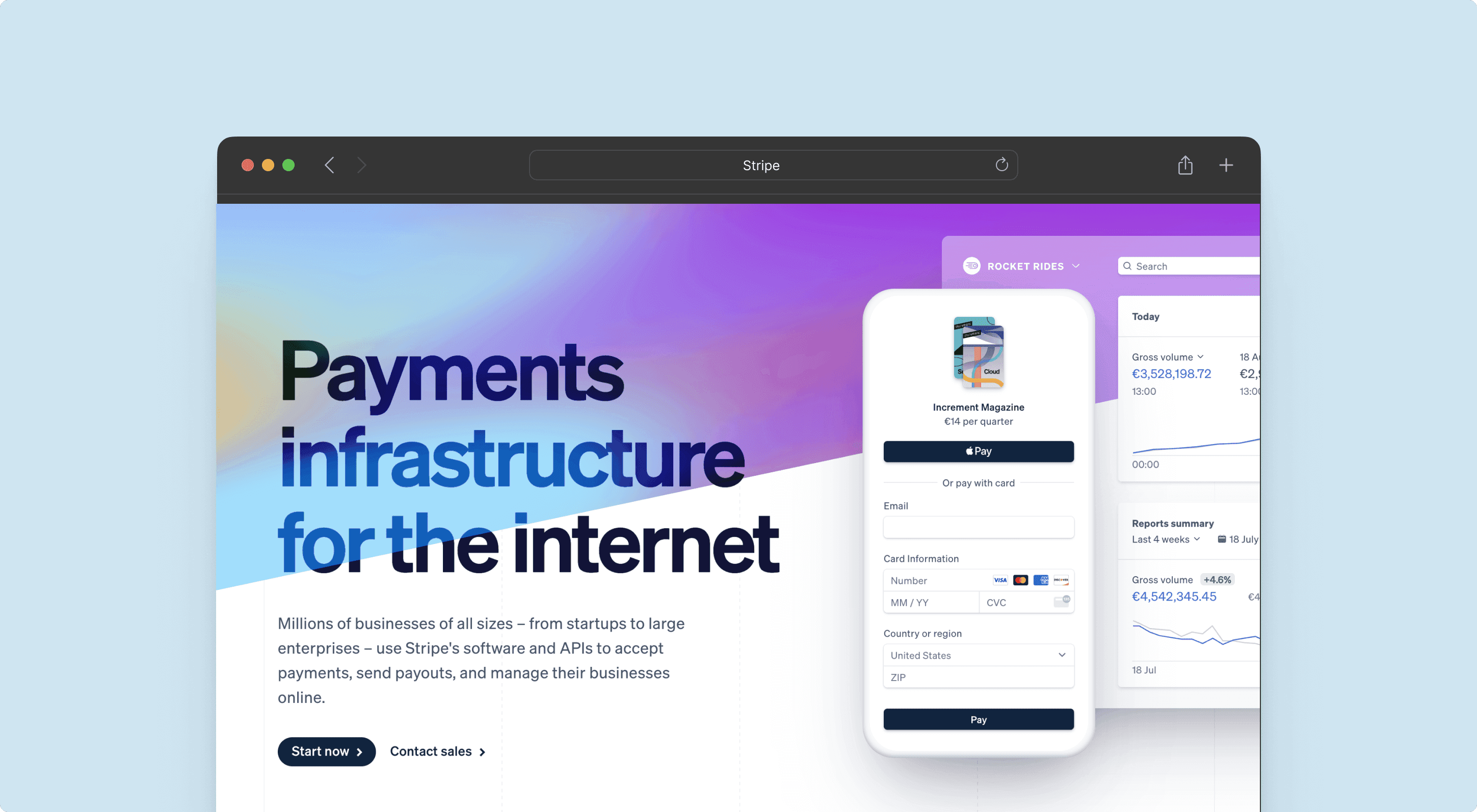
Task: Toggle browser back navigation arrow
Action: click(329, 164)
